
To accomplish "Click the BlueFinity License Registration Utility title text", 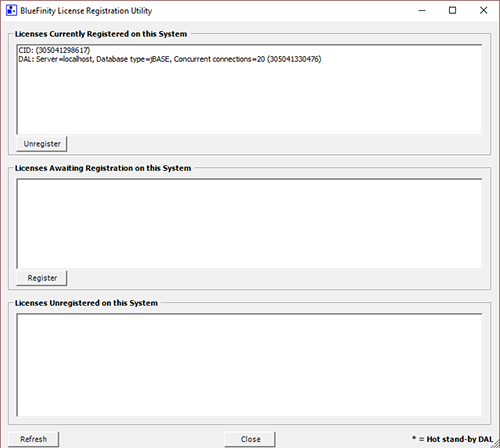I will point(86,11).
